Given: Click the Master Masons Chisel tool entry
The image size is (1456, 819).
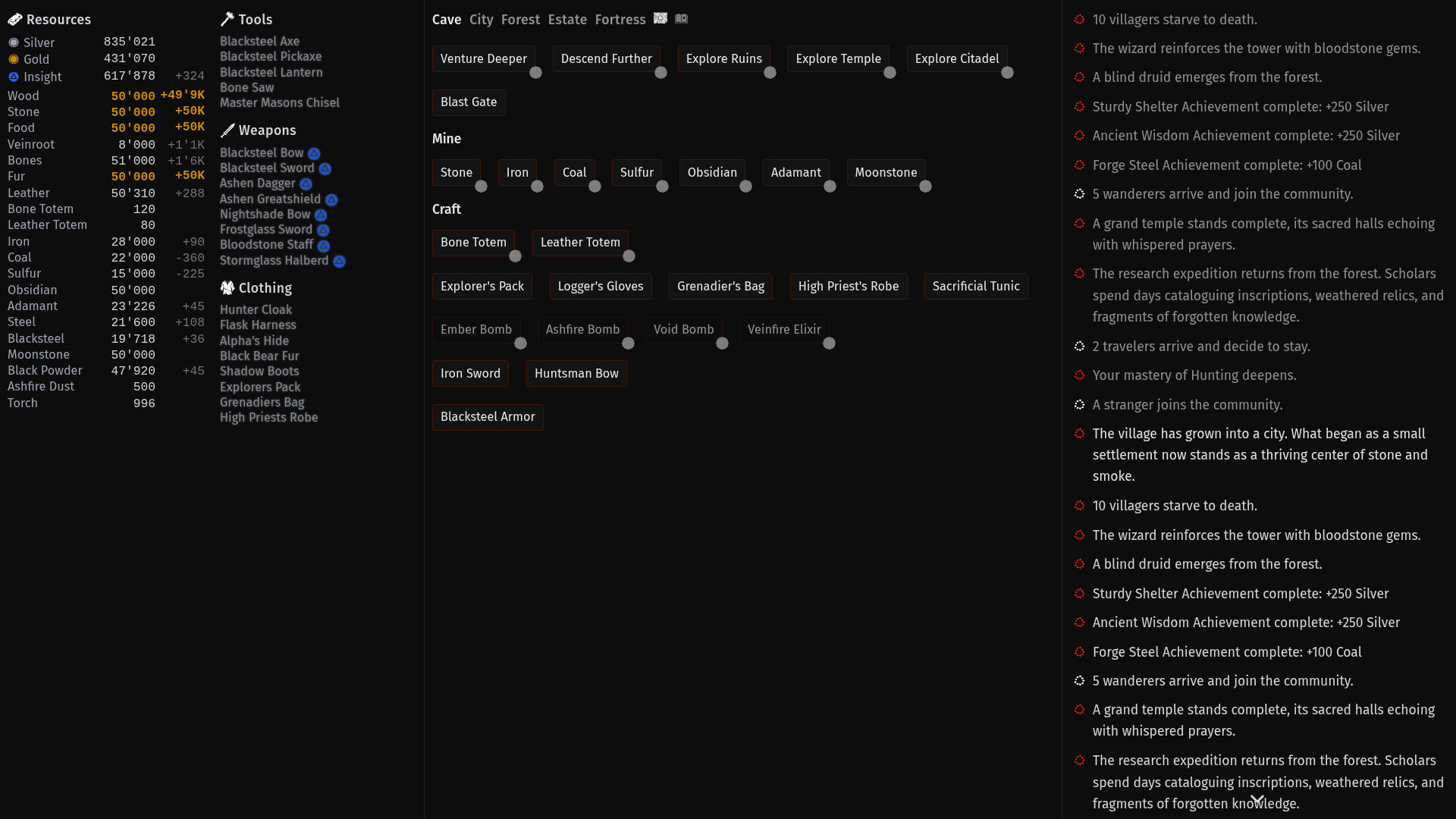Looking at the screenshot, I should click(x=280, y=103).
